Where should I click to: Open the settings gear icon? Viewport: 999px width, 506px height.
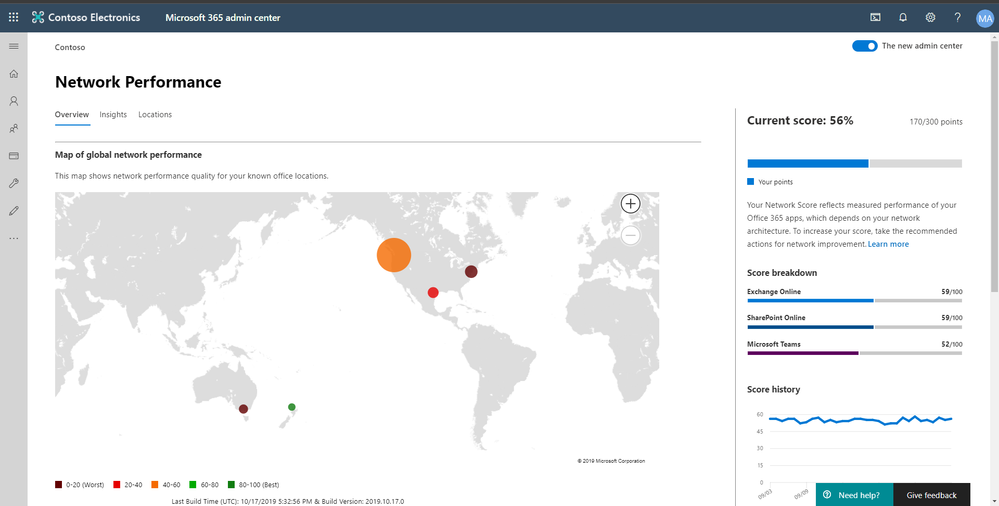point(930,17)
